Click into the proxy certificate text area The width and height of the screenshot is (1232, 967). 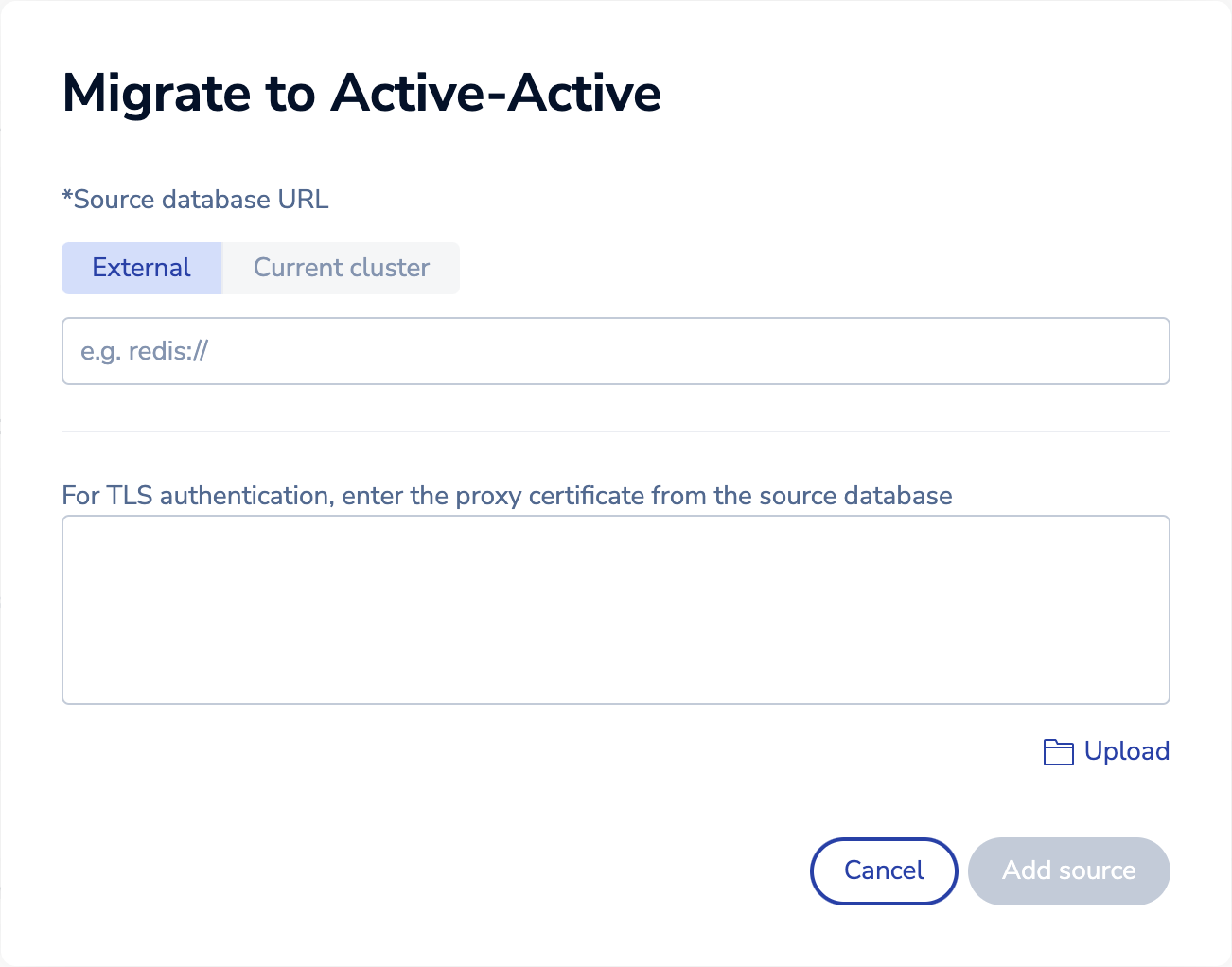pos(615,609)
